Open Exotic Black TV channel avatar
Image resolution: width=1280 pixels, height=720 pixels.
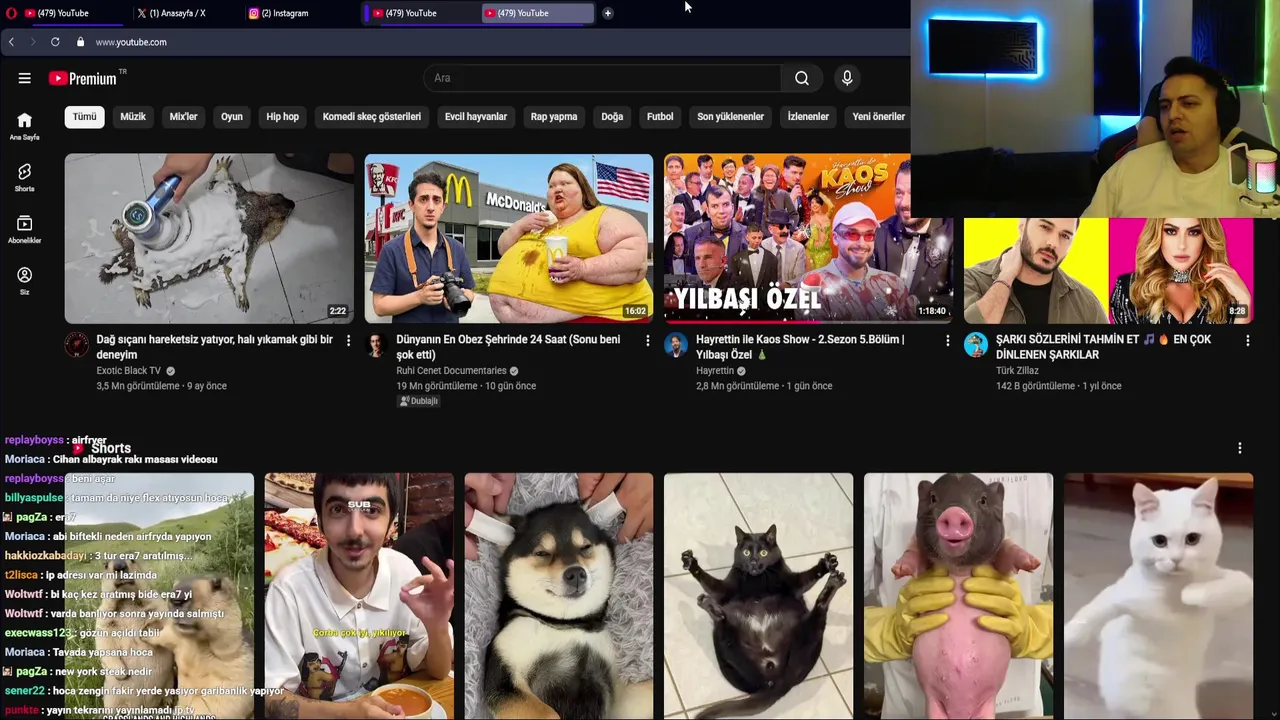(76, 345)
